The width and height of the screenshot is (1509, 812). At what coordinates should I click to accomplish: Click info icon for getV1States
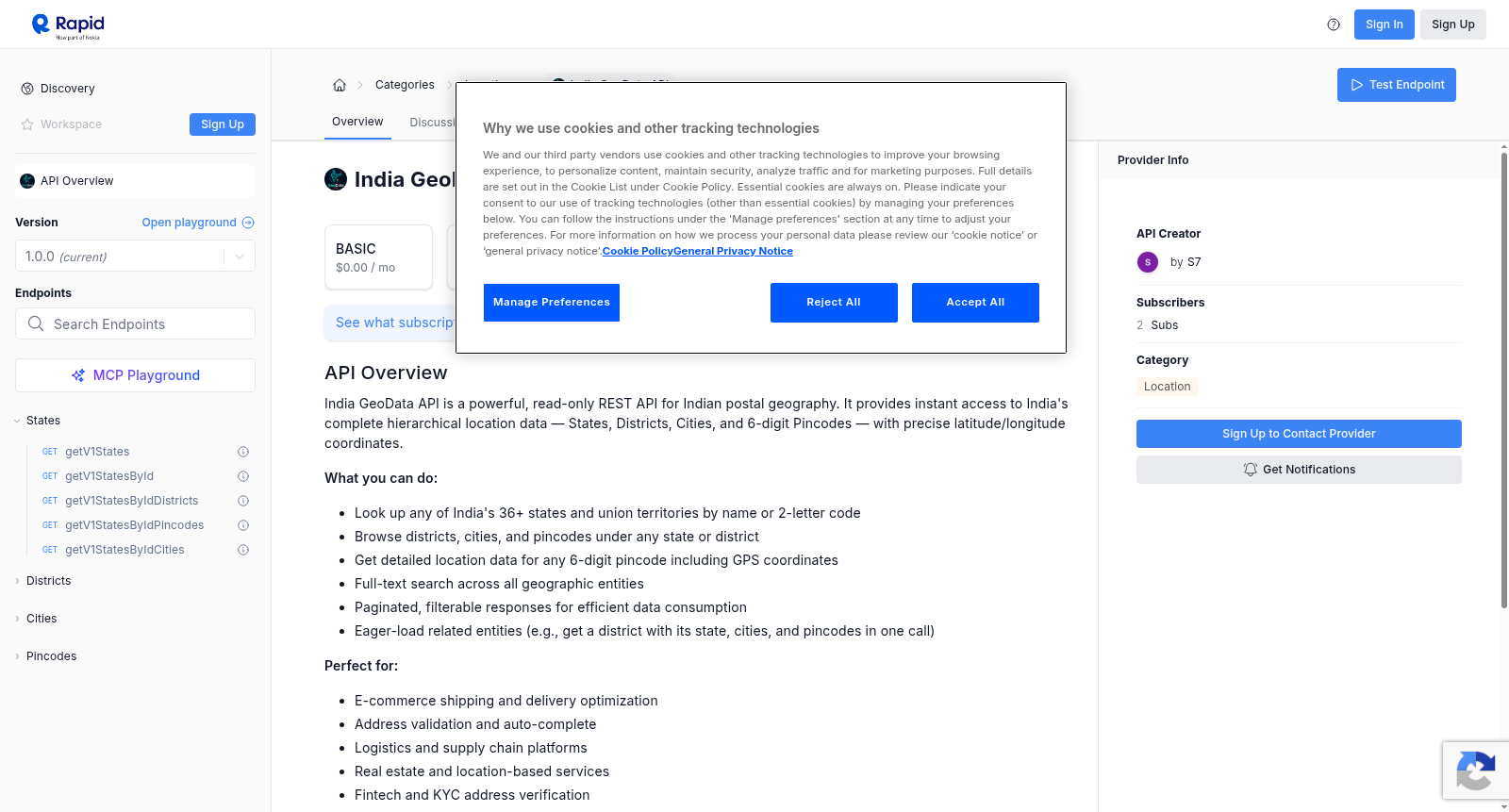pyautogui.click(x=243, y=452)
